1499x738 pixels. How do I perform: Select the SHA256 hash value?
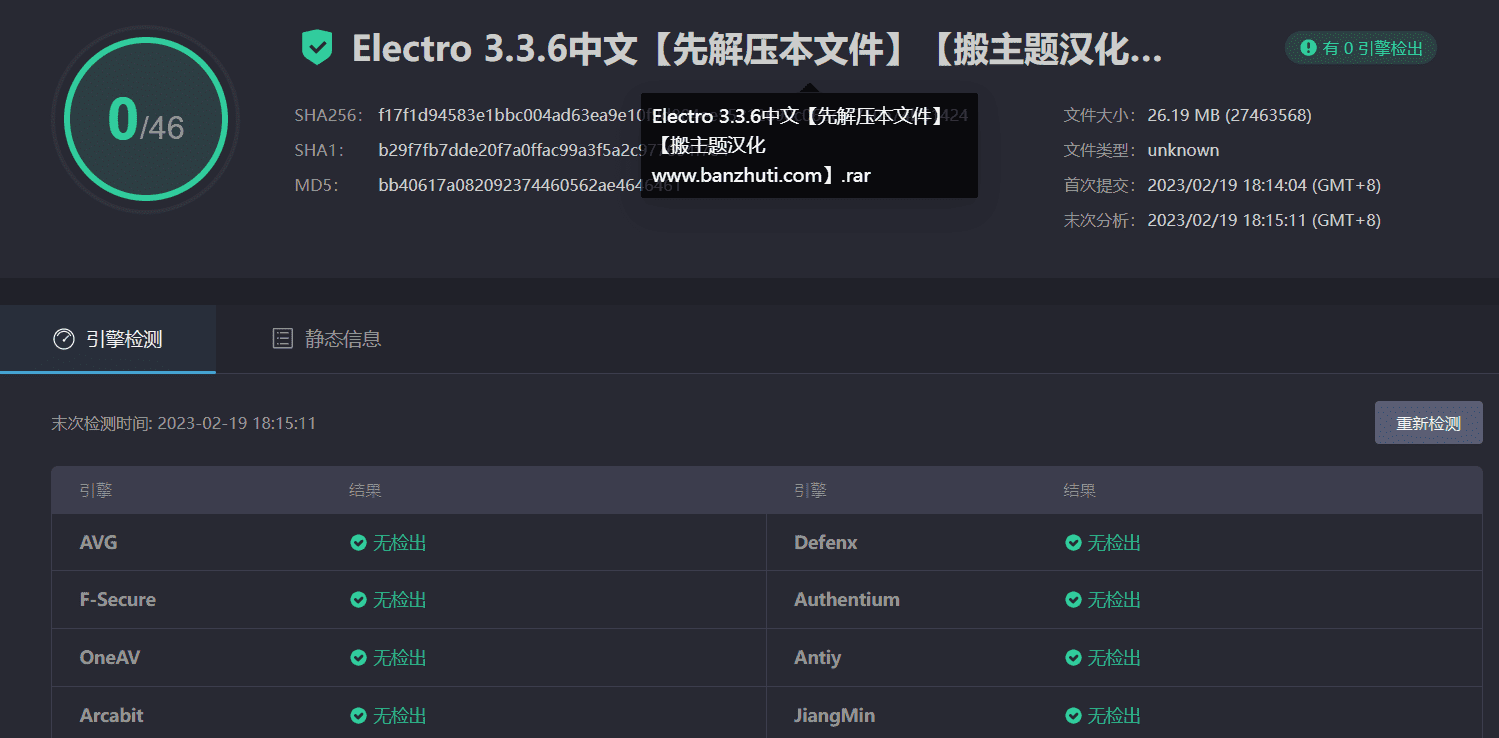[x=673, y=115]
